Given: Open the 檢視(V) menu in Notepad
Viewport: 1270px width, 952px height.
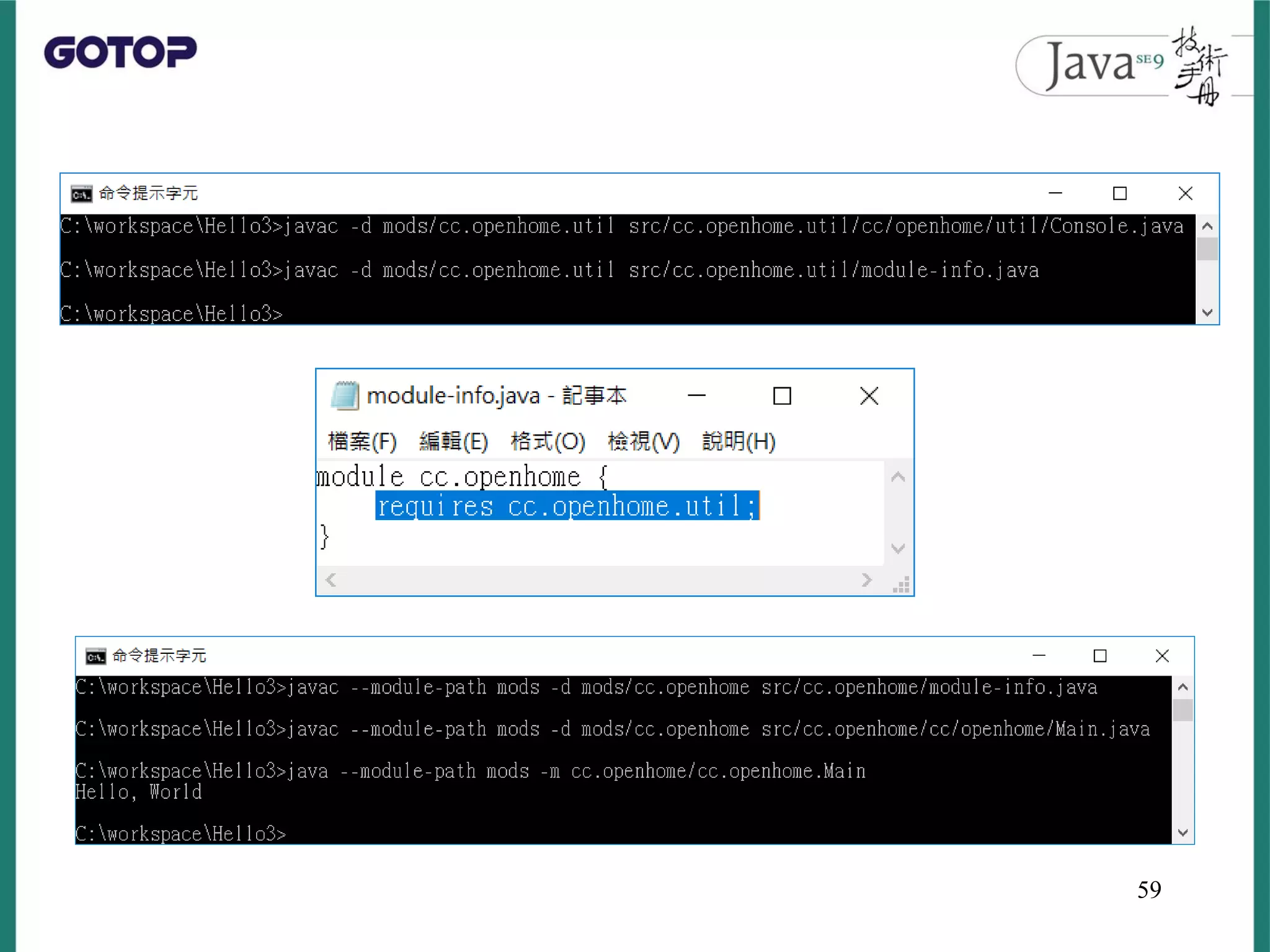Looking at the screenshot, I should click(x=644, y=441).
